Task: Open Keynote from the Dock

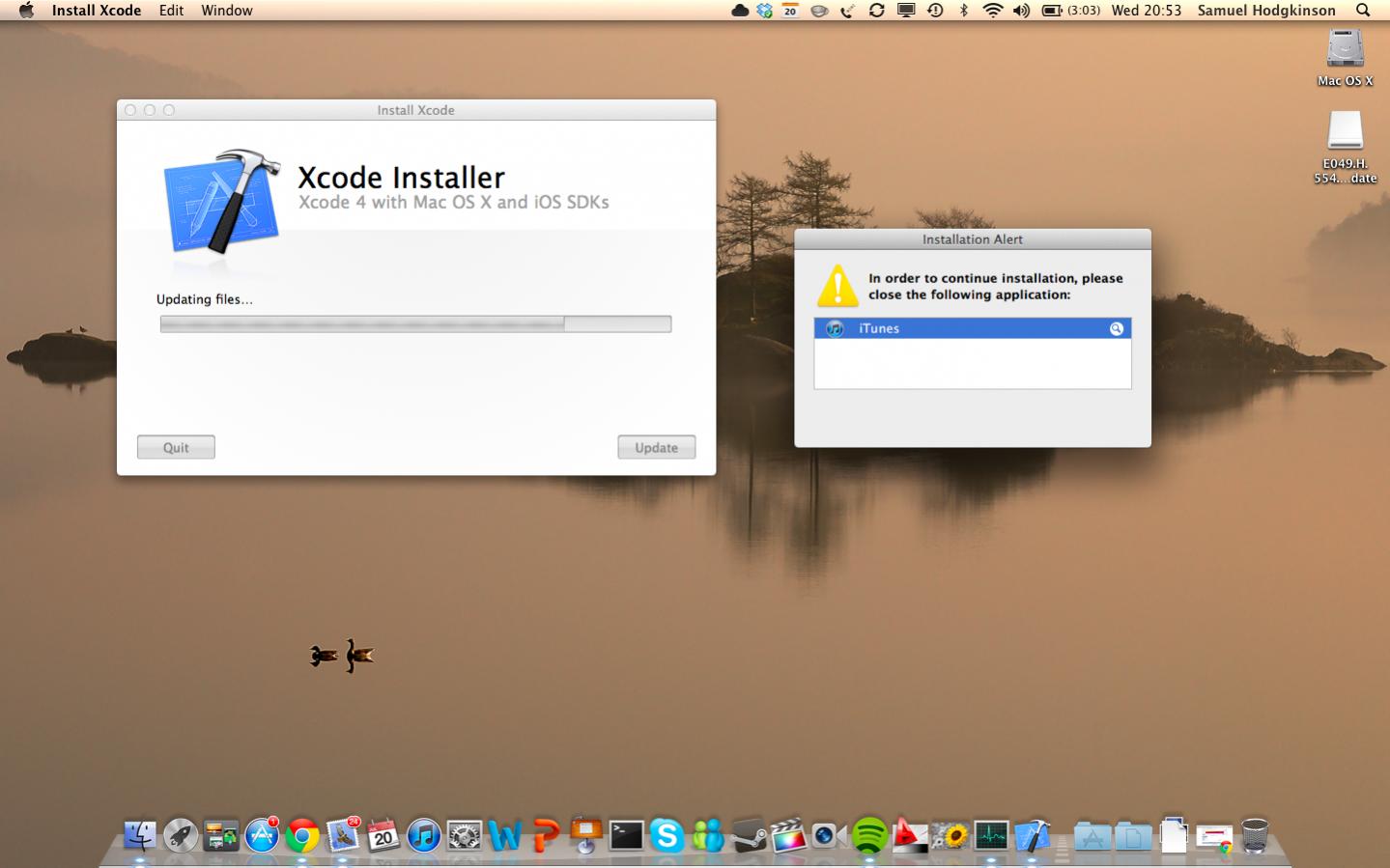Action: (586, 835)
